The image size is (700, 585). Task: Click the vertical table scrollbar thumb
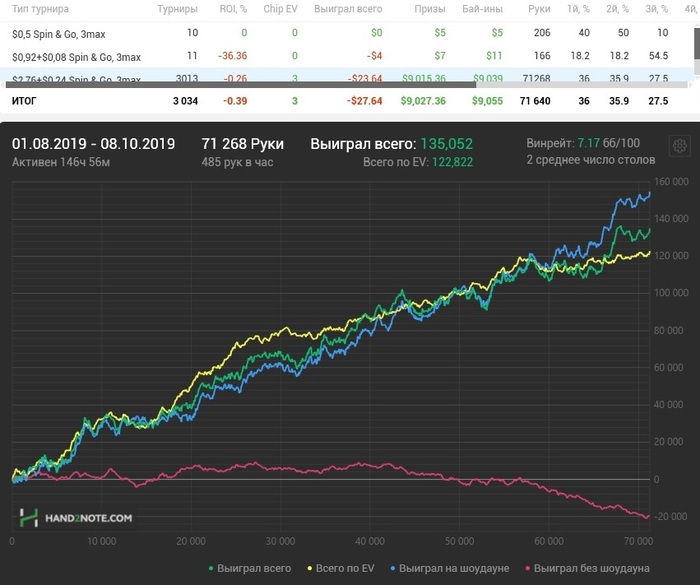click(x=696, y=42)
